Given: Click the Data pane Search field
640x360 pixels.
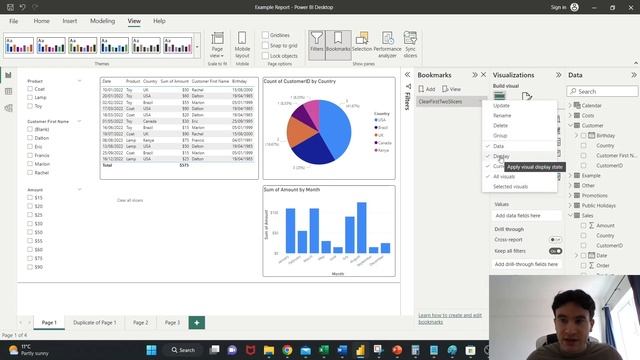Looking at the screenshot, I should (602, 91).
